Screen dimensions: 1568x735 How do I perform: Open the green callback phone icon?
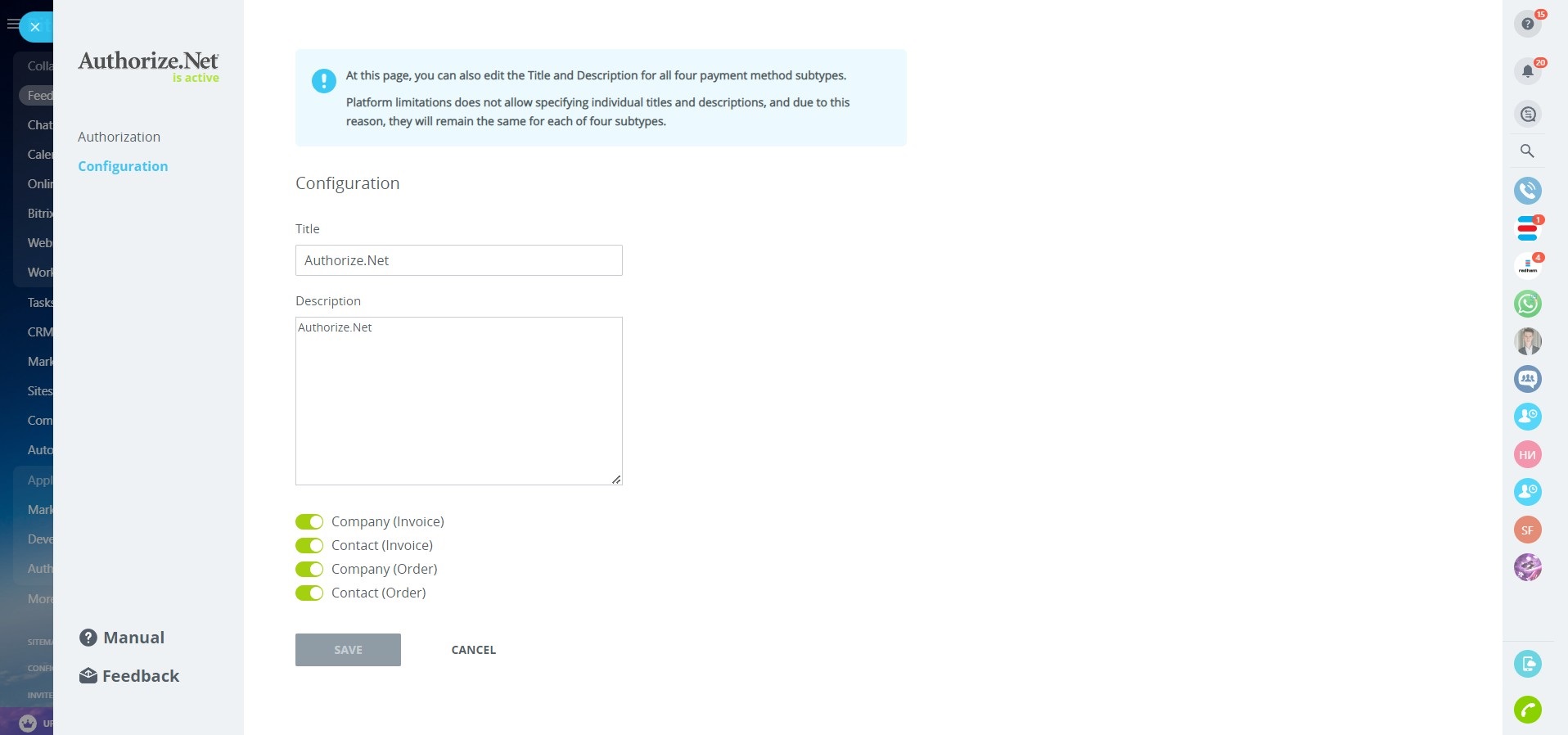click(1529, 711)
